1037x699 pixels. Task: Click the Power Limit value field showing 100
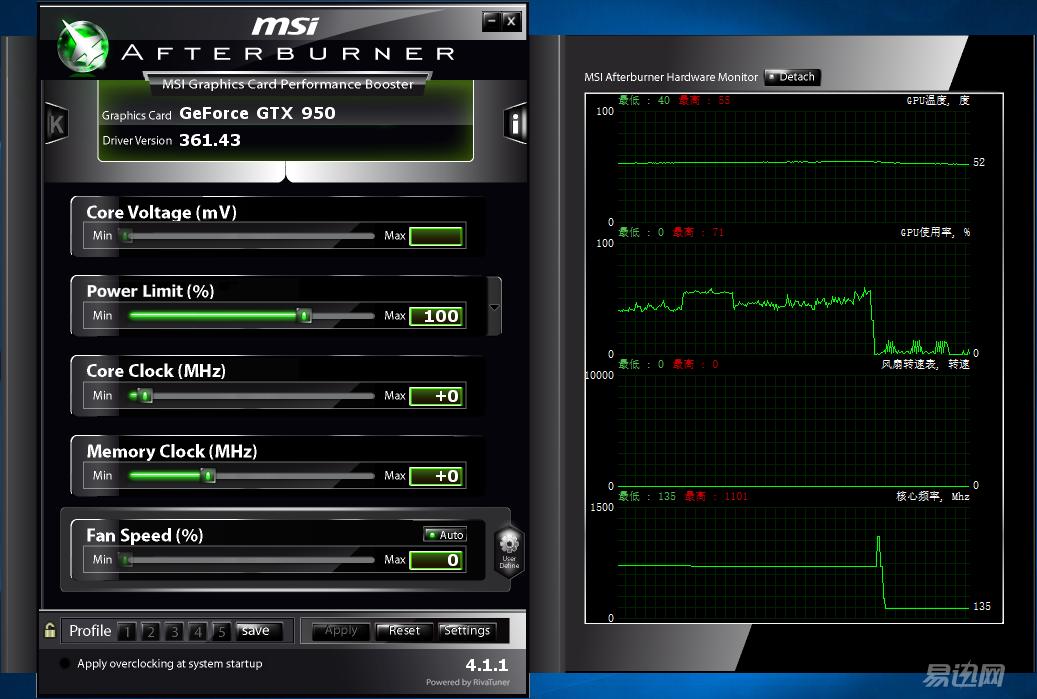pos(437,316)
